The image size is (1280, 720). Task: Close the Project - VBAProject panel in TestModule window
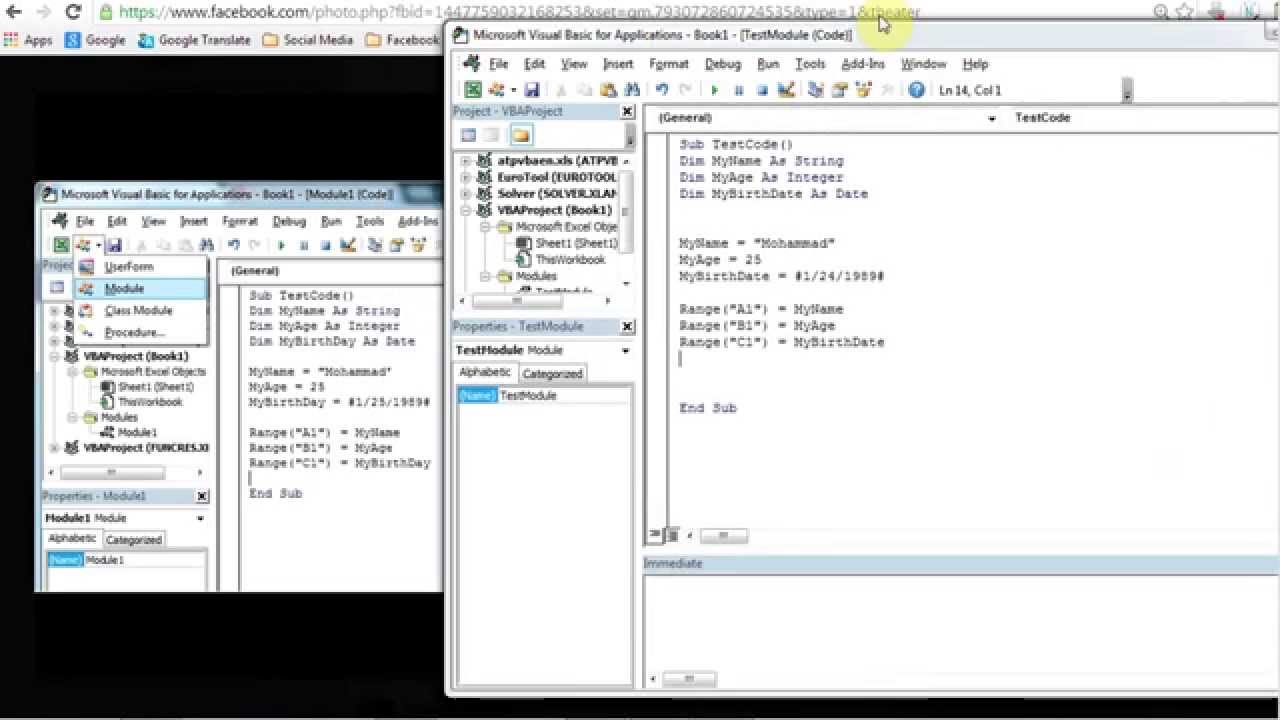click(x=628, y=112)
